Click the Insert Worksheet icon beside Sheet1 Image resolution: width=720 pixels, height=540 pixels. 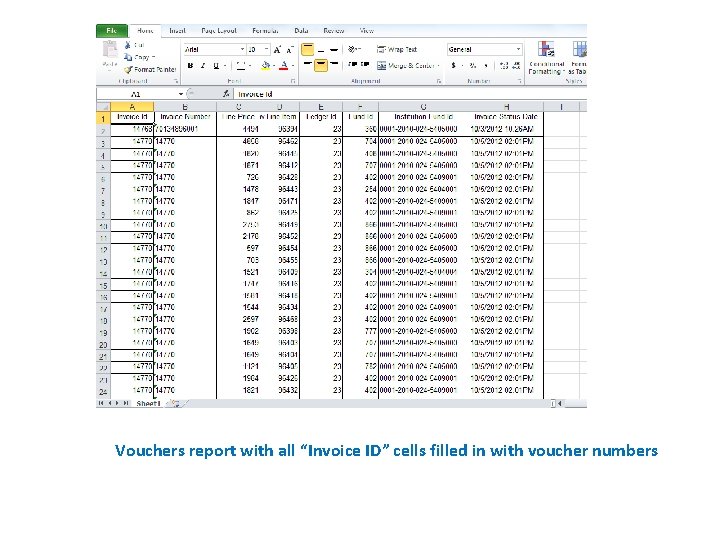174,403
